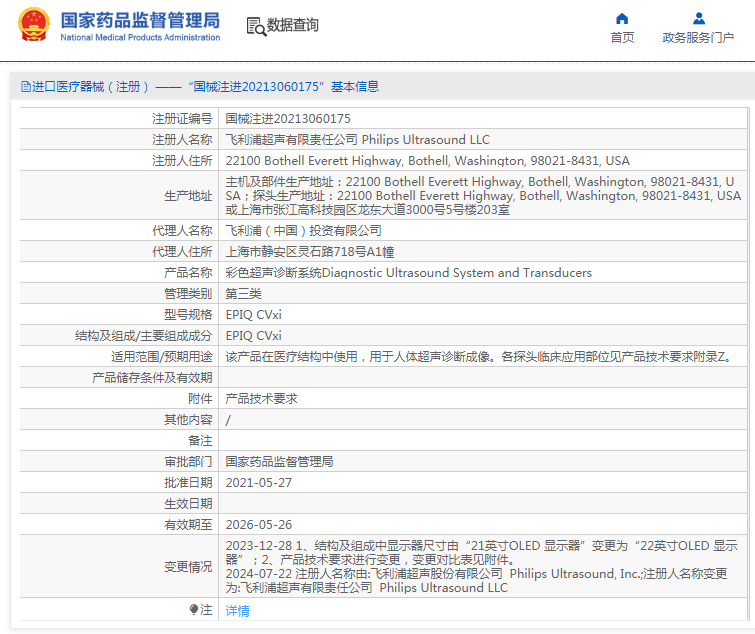Image resolution: width=755 pixels, height=634 pixels.
Task: Click National Medical Products Administration subtitle
Action: (x=140, y=38)
